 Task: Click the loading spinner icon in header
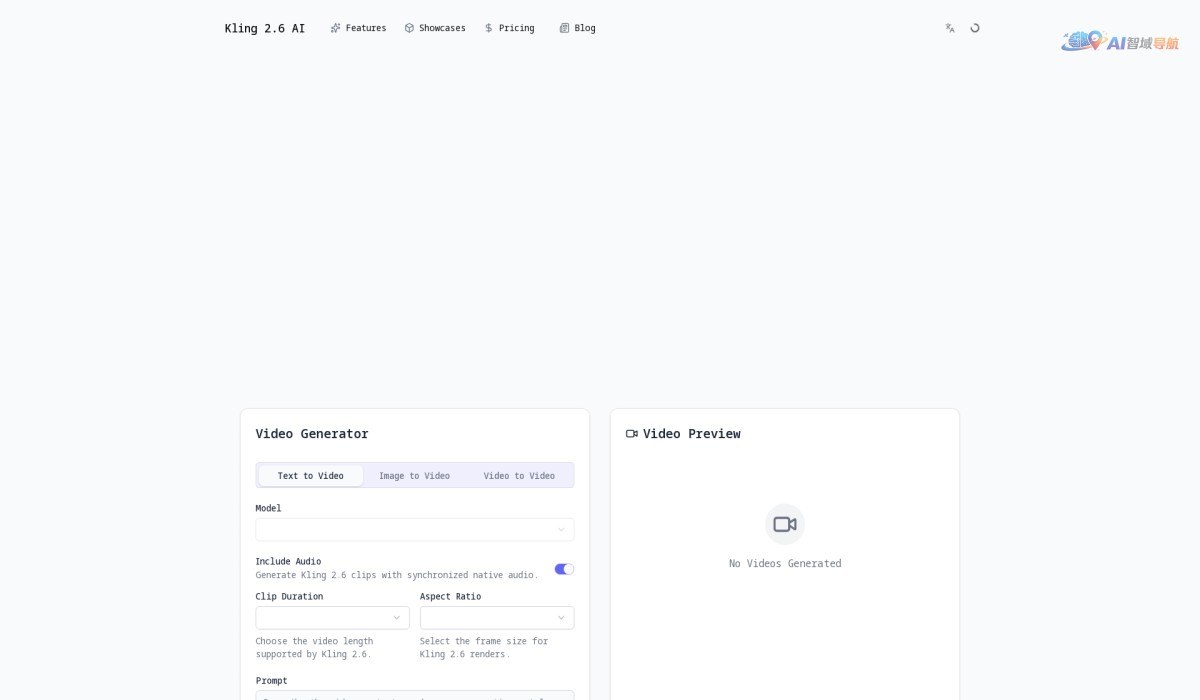(975, 28)
